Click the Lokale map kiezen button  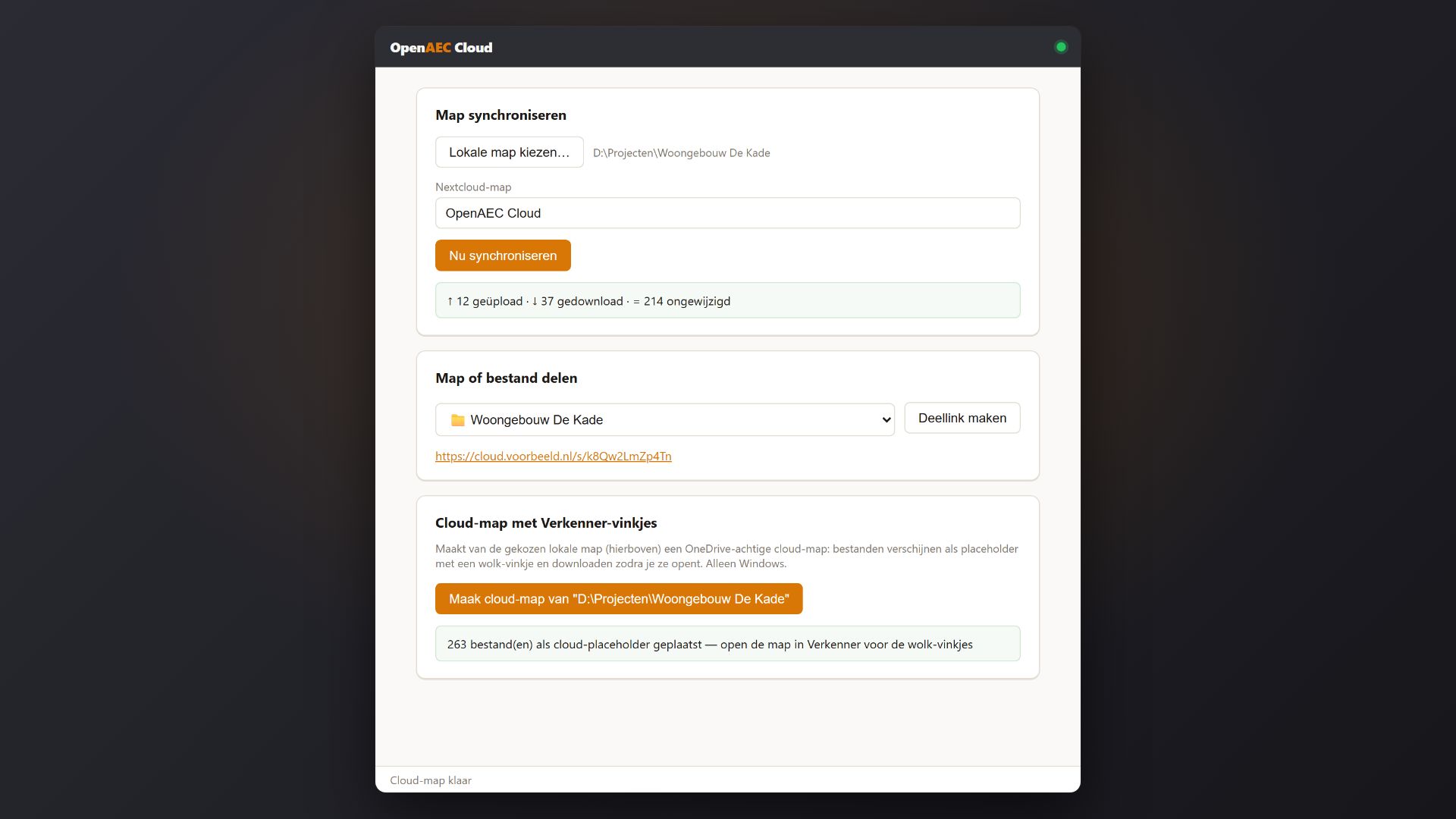click(509, 152)
